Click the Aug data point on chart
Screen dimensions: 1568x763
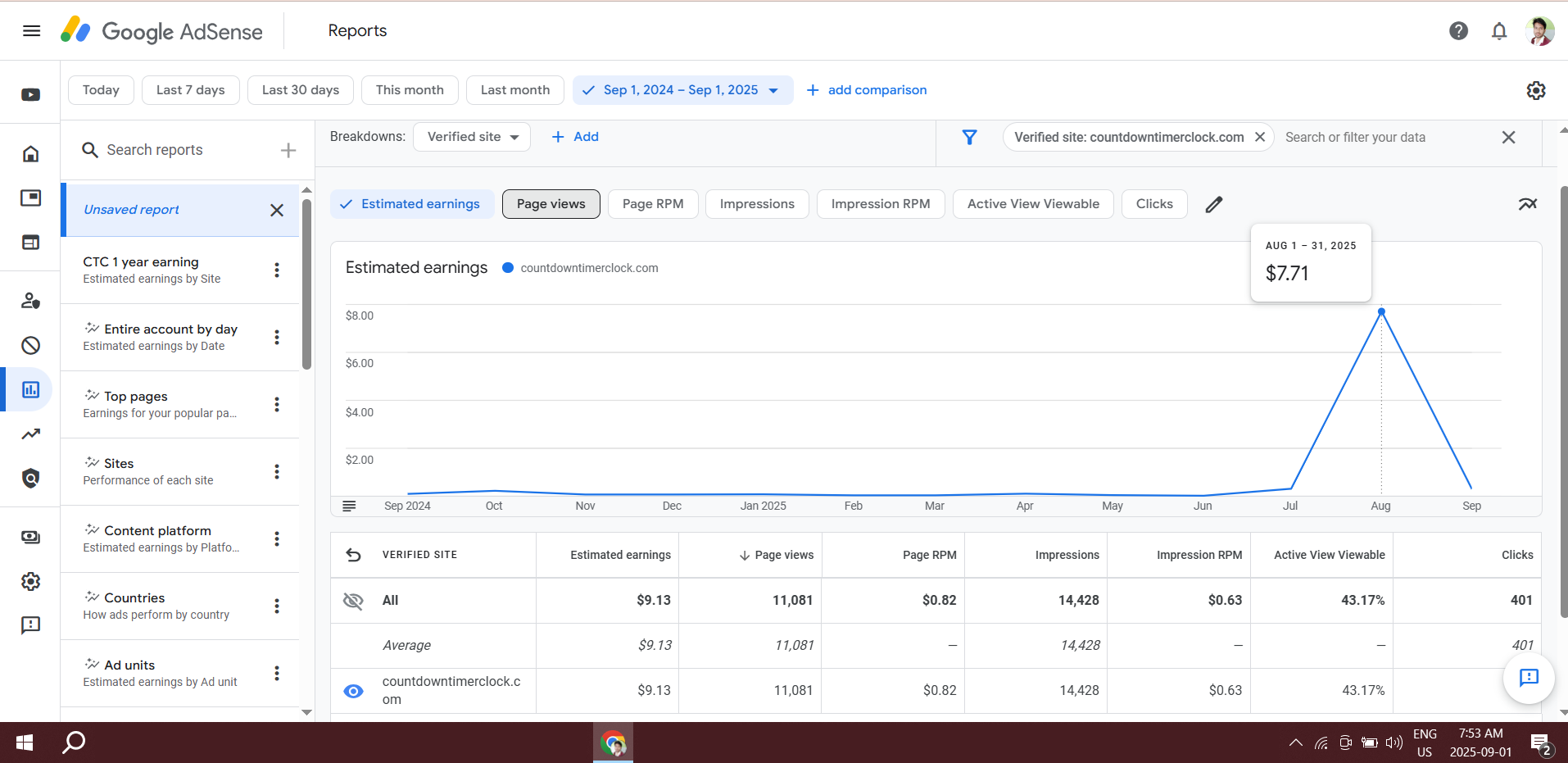[1381, 311]
